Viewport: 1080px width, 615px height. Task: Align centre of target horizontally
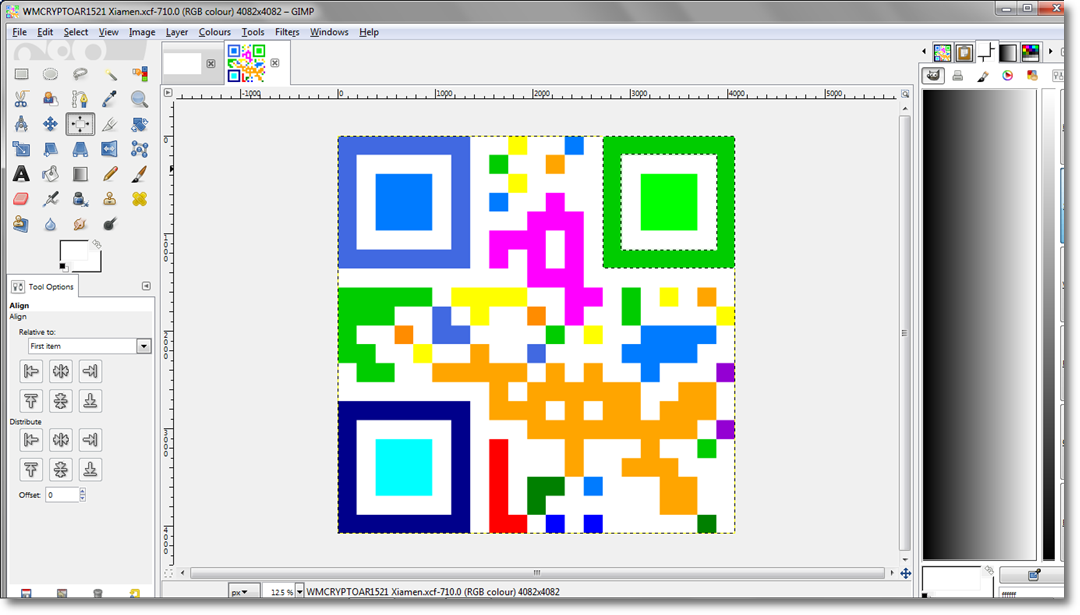(x=61, y=371)
